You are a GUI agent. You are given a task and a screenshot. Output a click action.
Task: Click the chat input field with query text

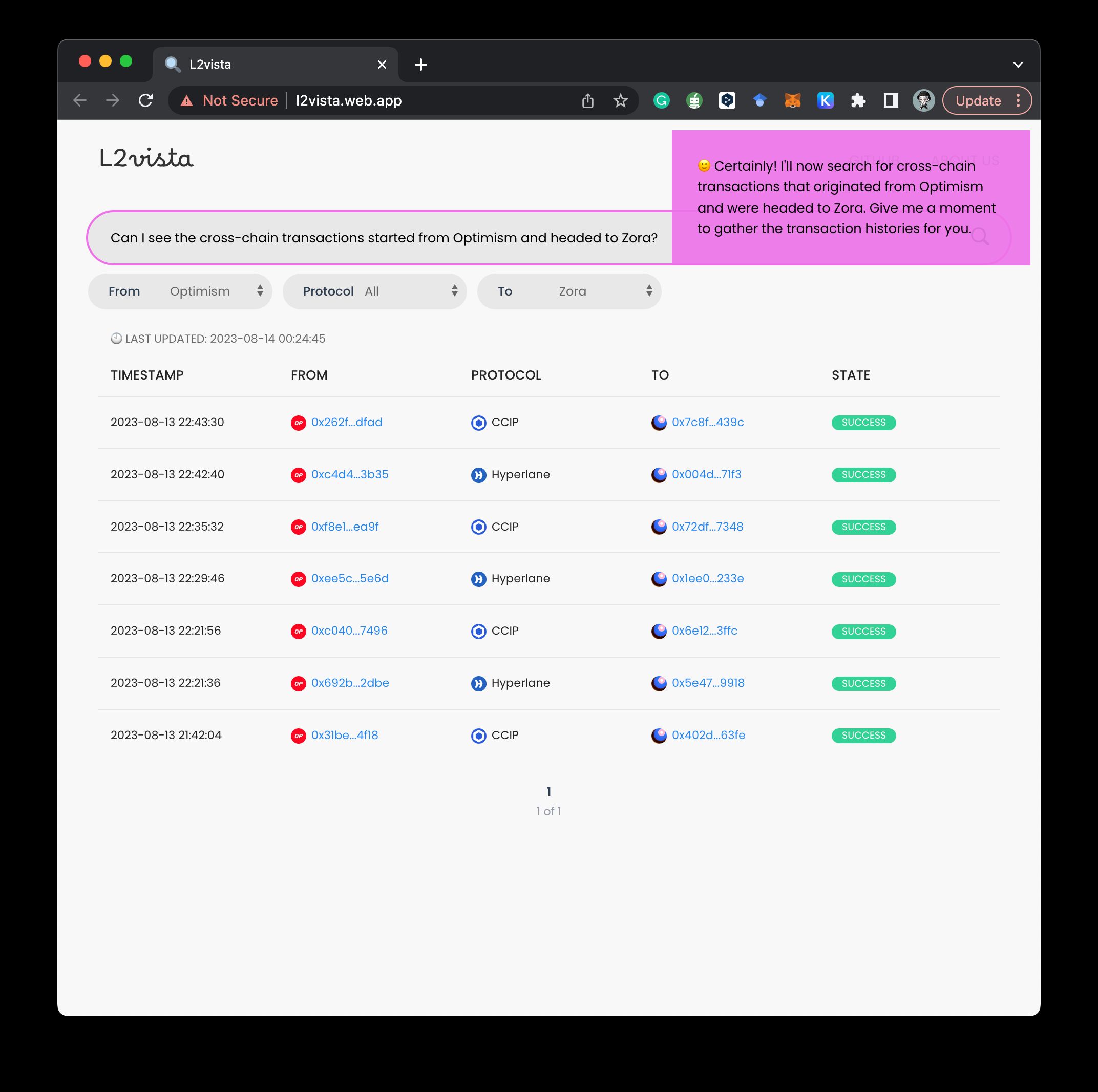[383, 237]
